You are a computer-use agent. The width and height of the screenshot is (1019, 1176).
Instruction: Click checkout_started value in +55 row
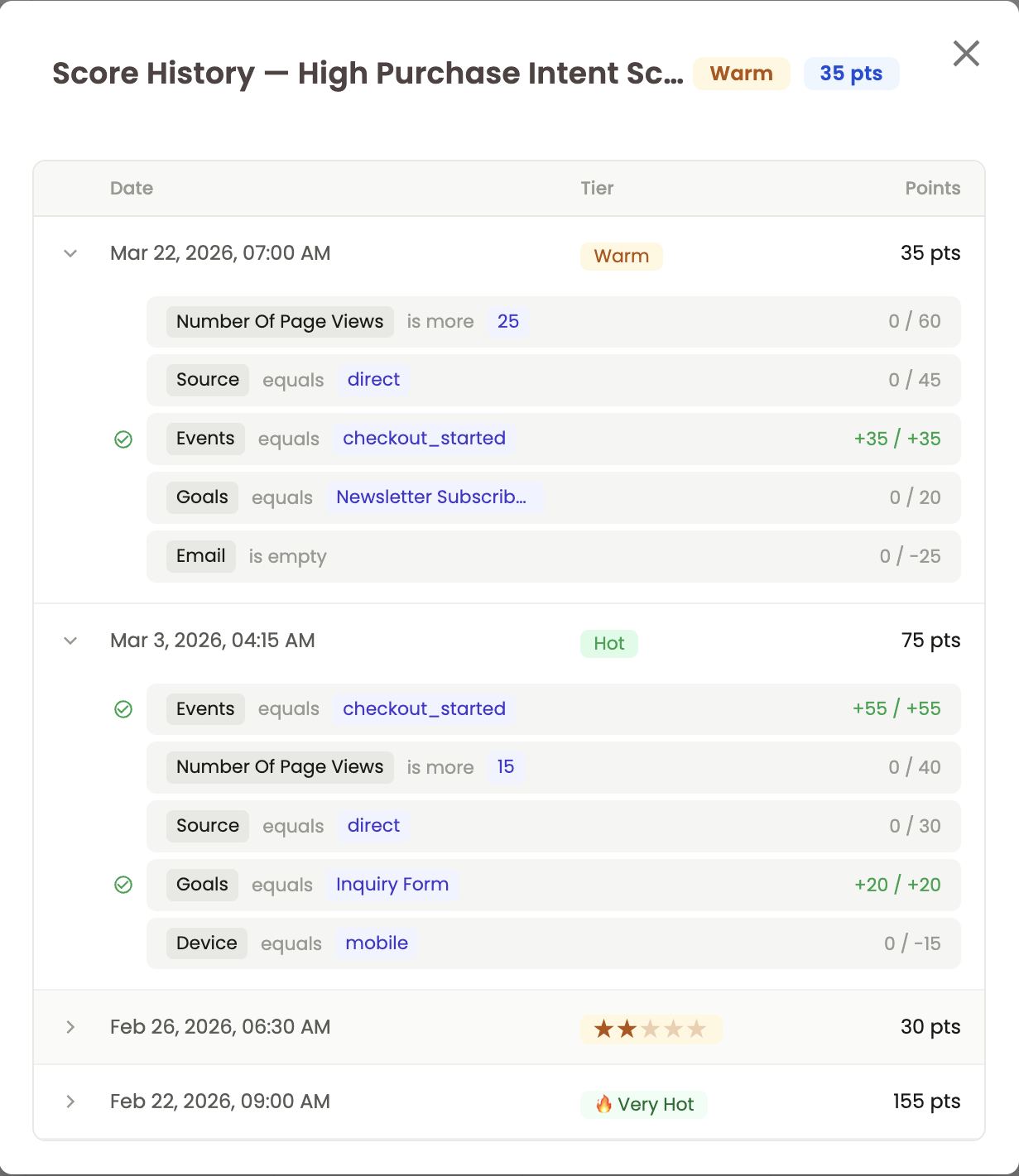point(424,709)
